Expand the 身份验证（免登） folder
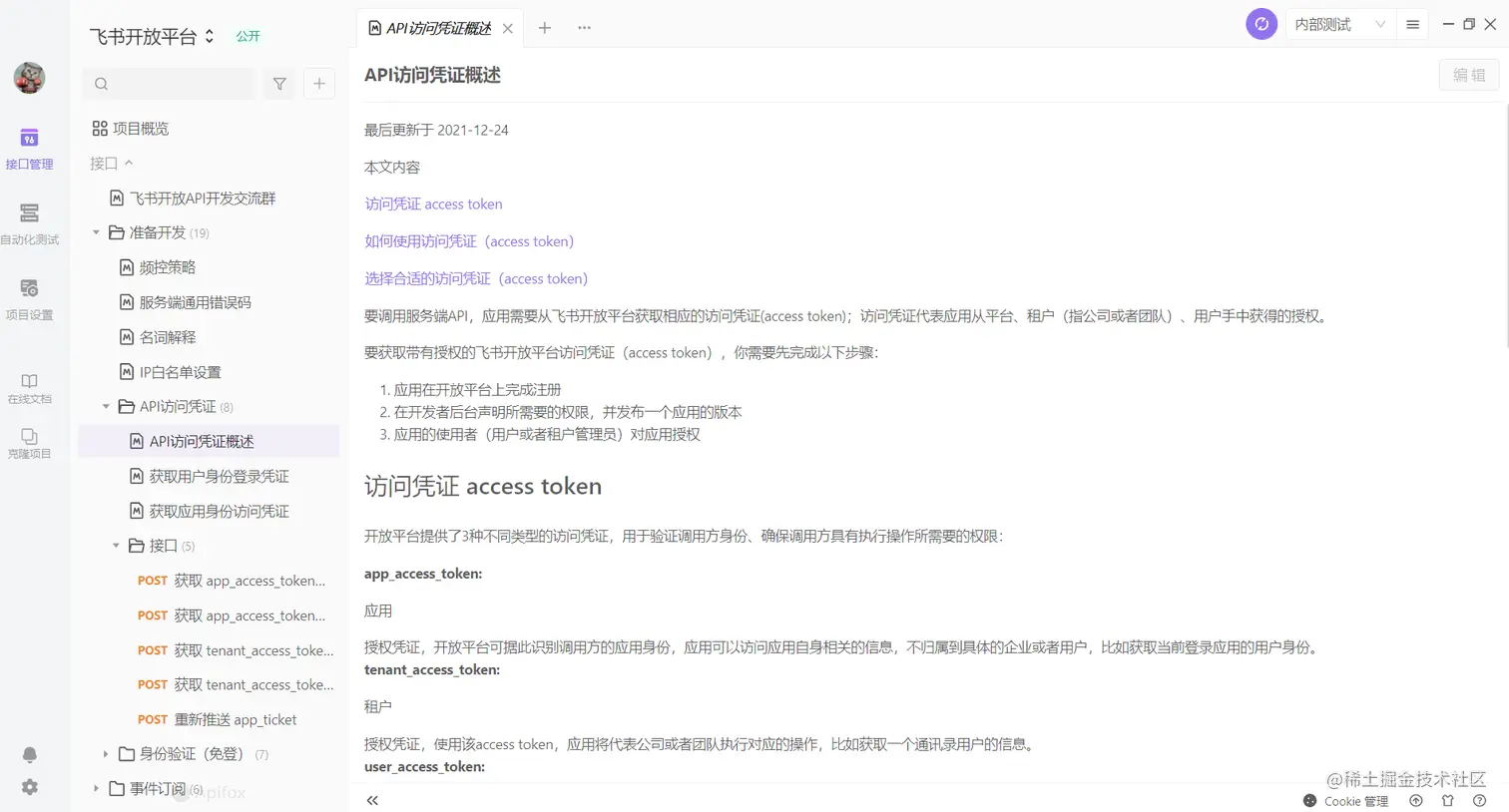This screenshot has height=812, width=1509. [x=107, y=754]
